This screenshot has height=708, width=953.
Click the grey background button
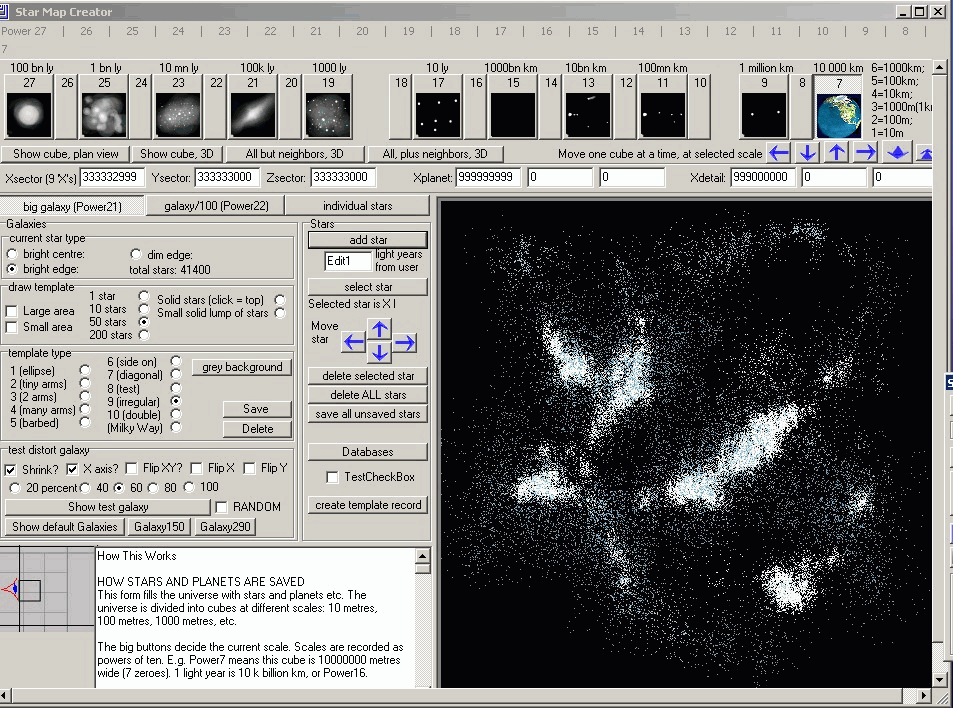coord(242,367)
